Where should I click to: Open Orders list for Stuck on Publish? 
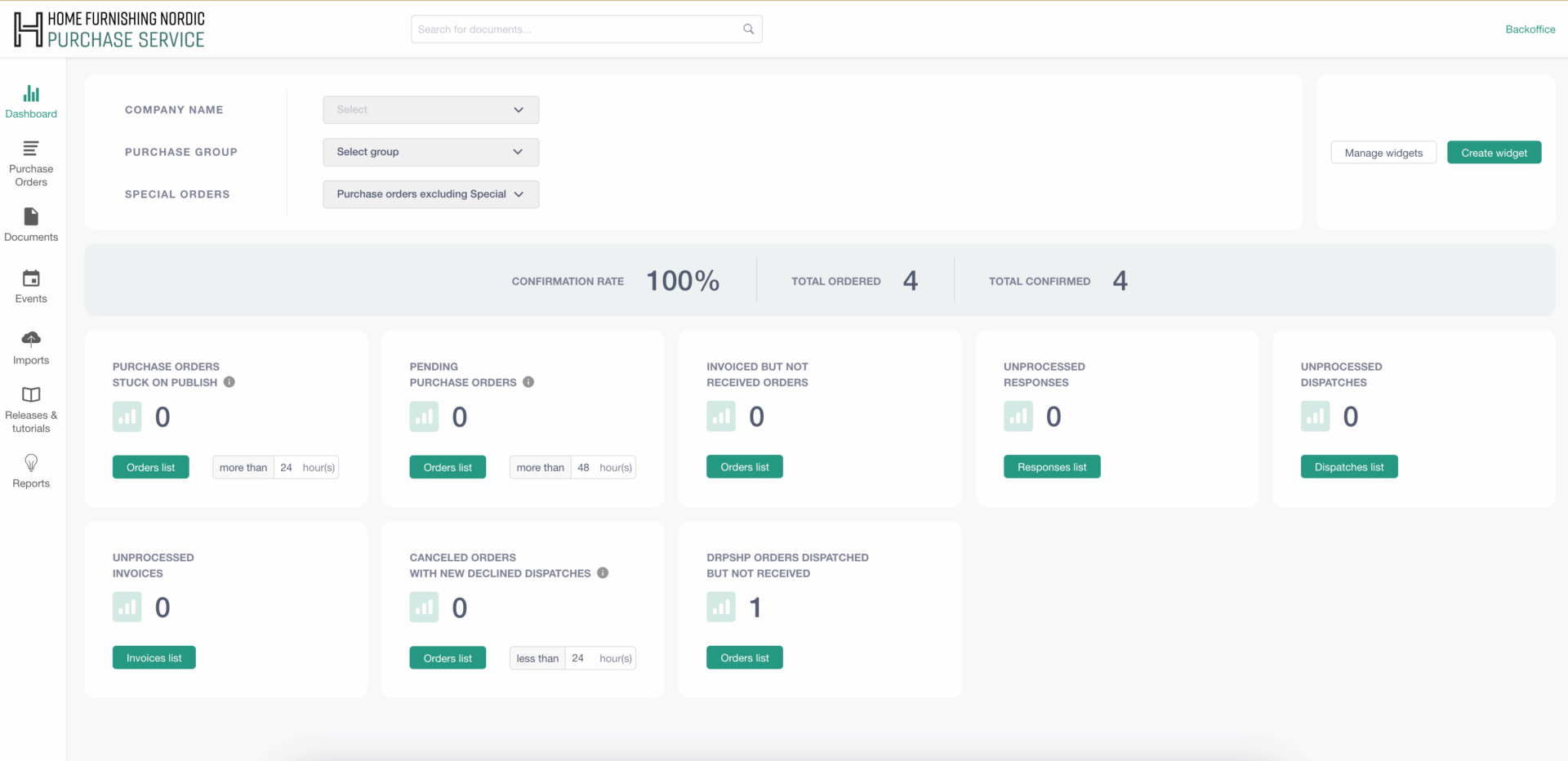click(x=151, y=468)
